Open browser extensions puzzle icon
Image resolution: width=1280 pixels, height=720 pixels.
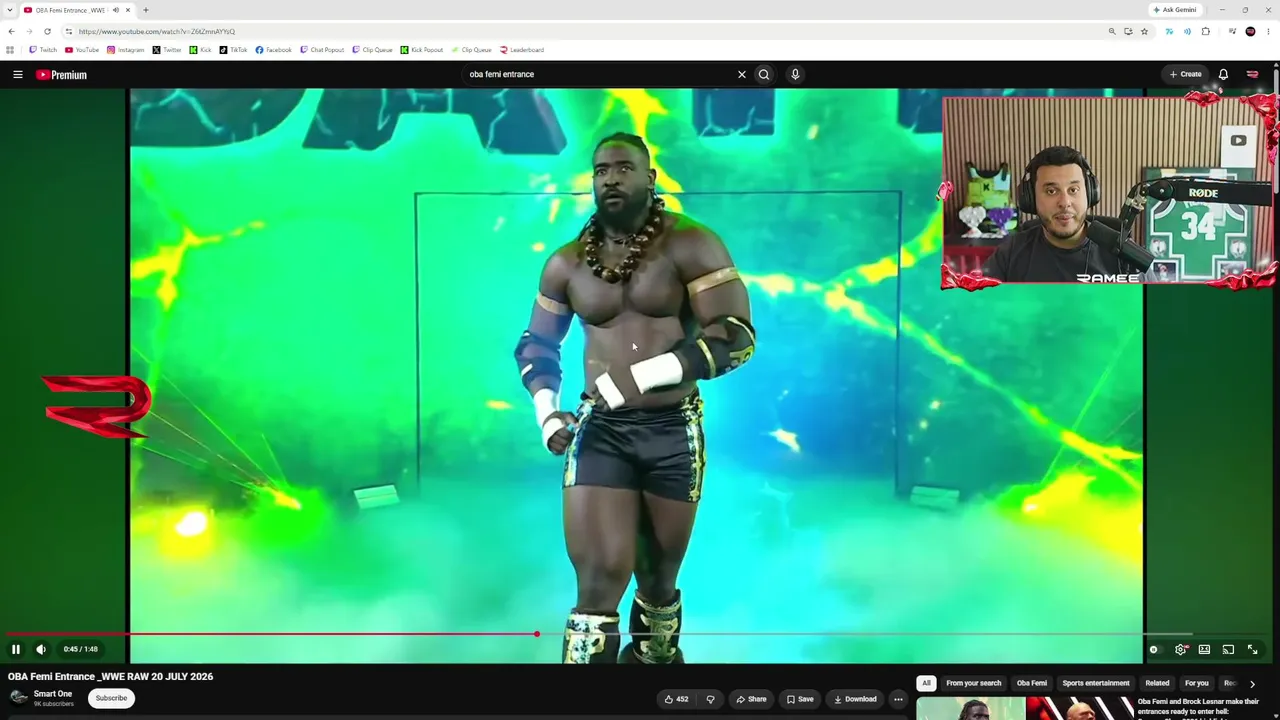click(x=1206, y=31)
